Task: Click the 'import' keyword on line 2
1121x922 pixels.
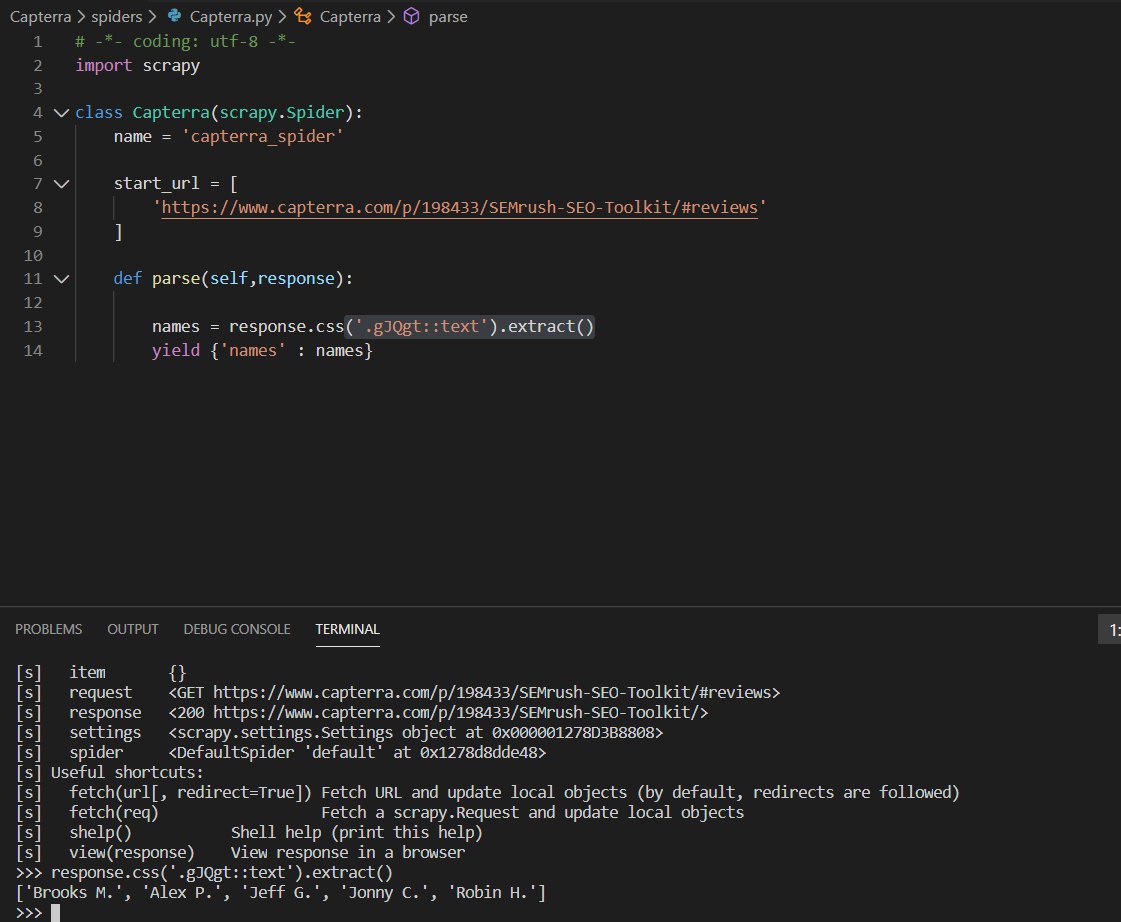Action: [104, 65]
